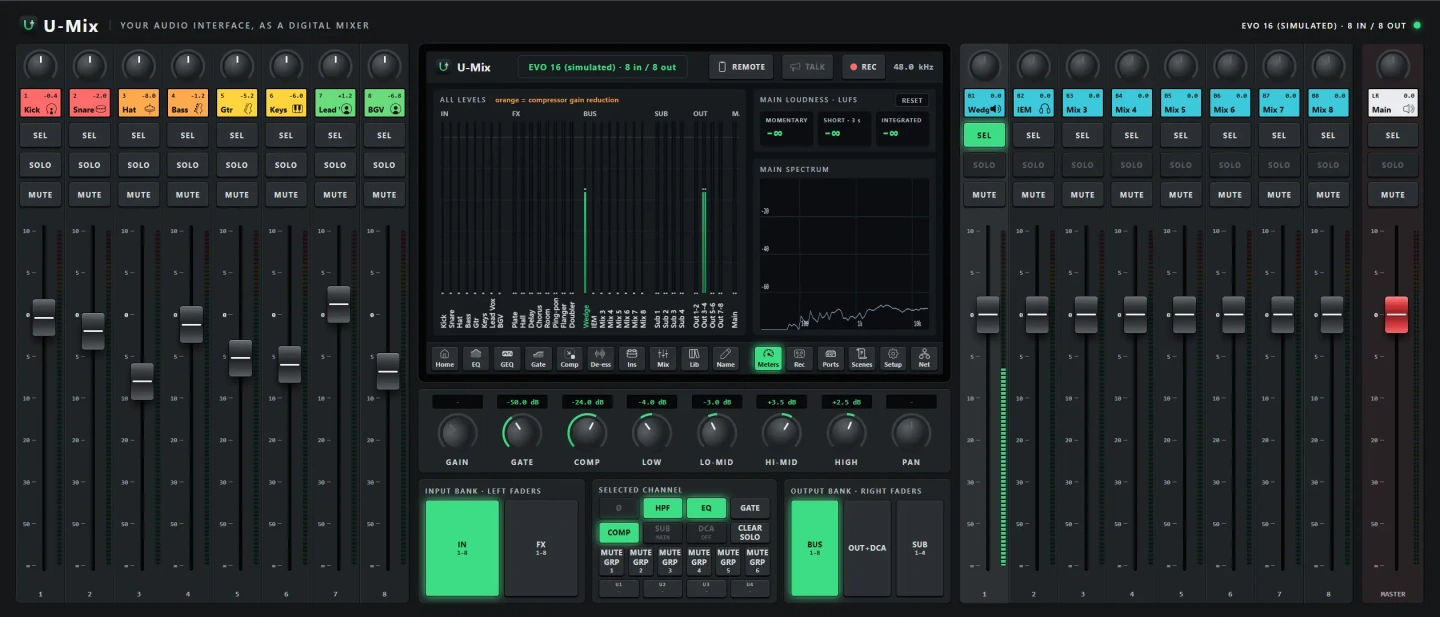
Task: Open the Home page icon
Action: point(445,358)
